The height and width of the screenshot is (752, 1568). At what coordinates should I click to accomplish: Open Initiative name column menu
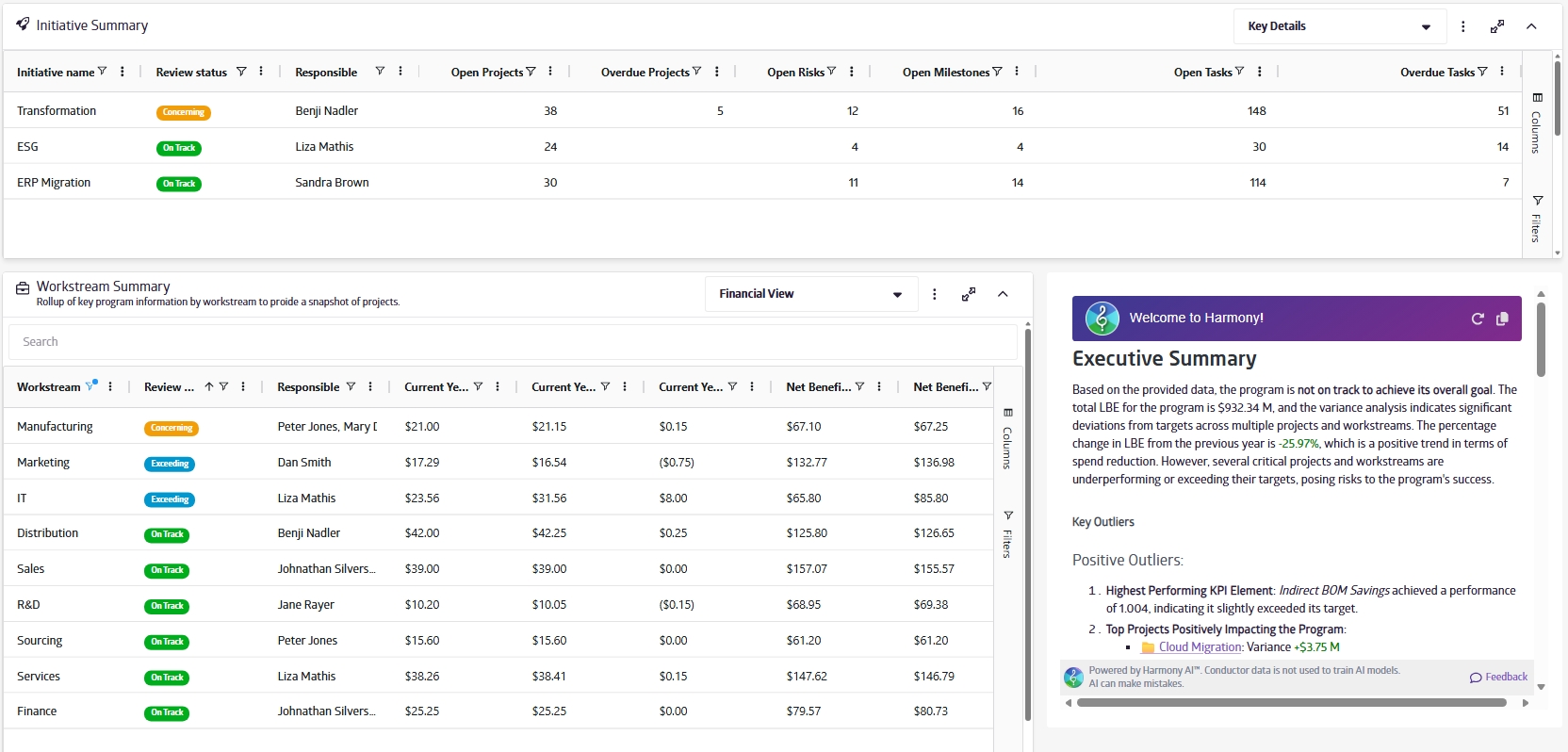click(122, 72)
